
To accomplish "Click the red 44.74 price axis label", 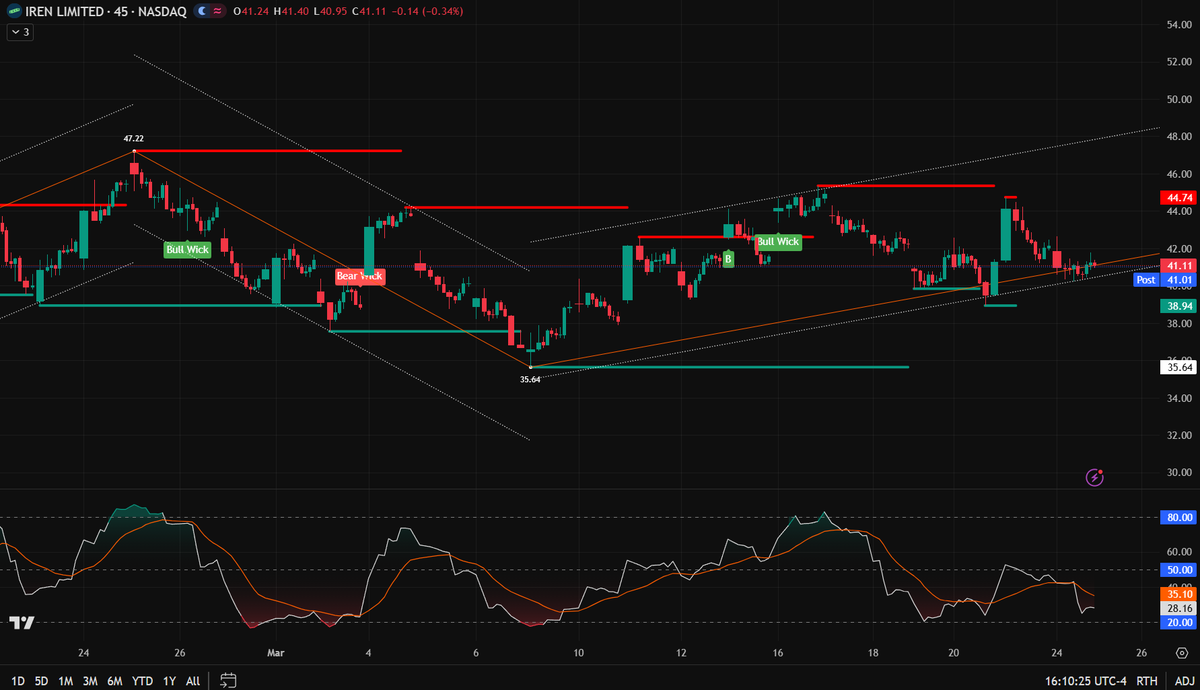I will [x=1178, y=198].
